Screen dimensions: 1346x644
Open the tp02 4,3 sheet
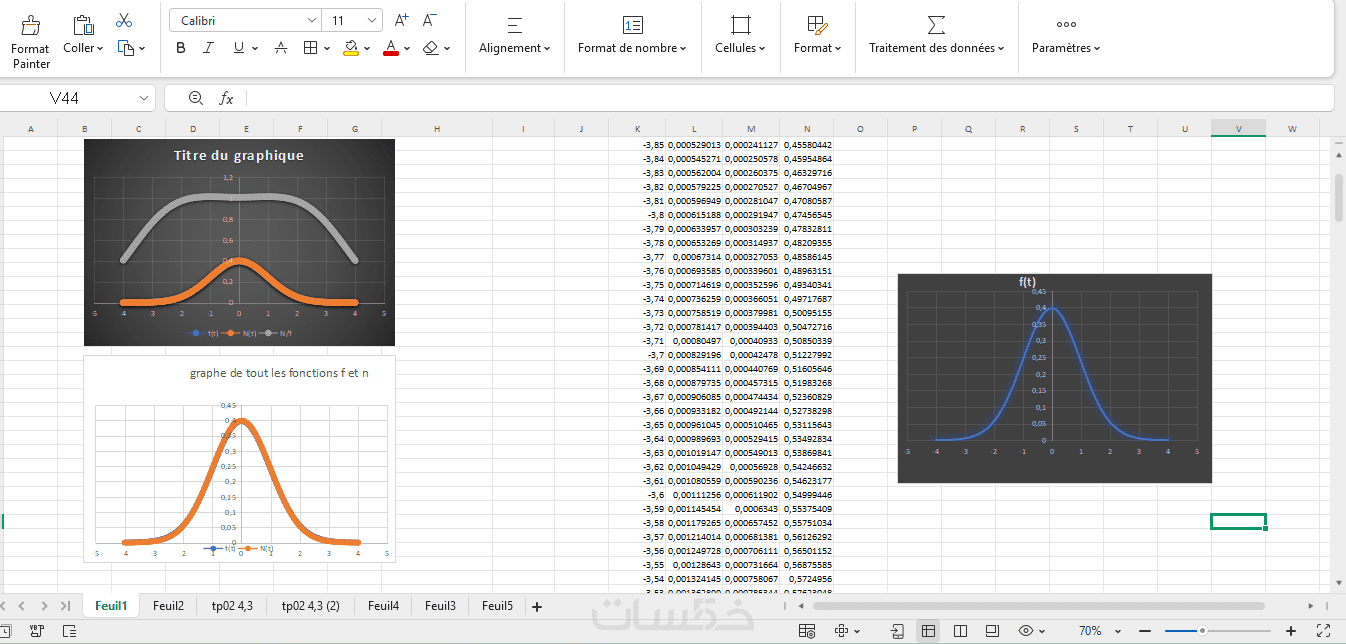point(232,605)
